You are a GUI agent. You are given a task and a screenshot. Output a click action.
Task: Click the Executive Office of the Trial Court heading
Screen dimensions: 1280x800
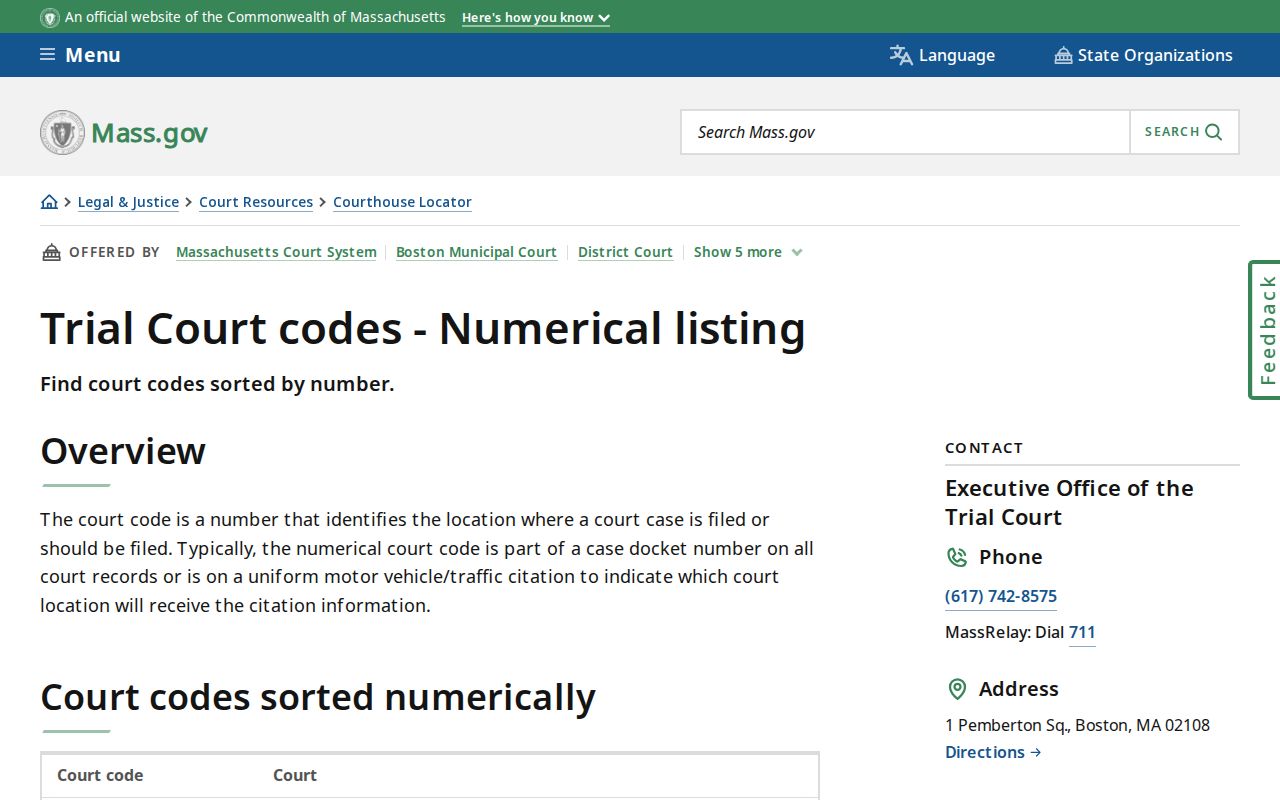(x=1070, y=503)
